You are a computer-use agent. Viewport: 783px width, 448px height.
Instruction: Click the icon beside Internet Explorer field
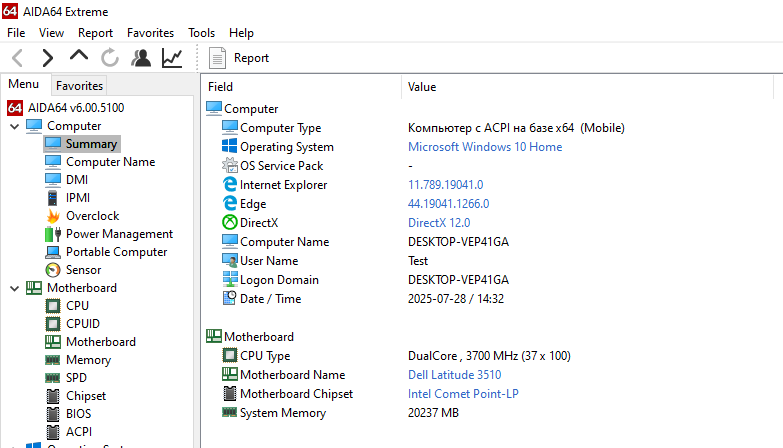pos(229,184)
